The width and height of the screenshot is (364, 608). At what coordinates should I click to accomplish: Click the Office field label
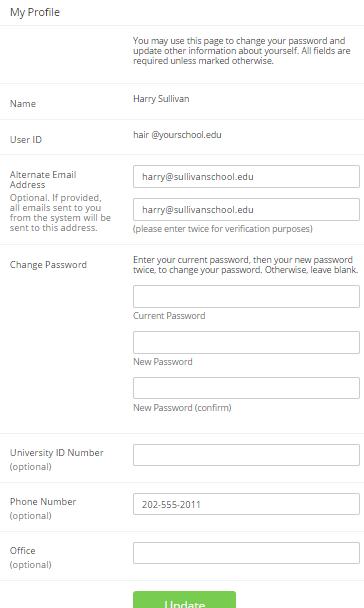click(x=22, y=551)
